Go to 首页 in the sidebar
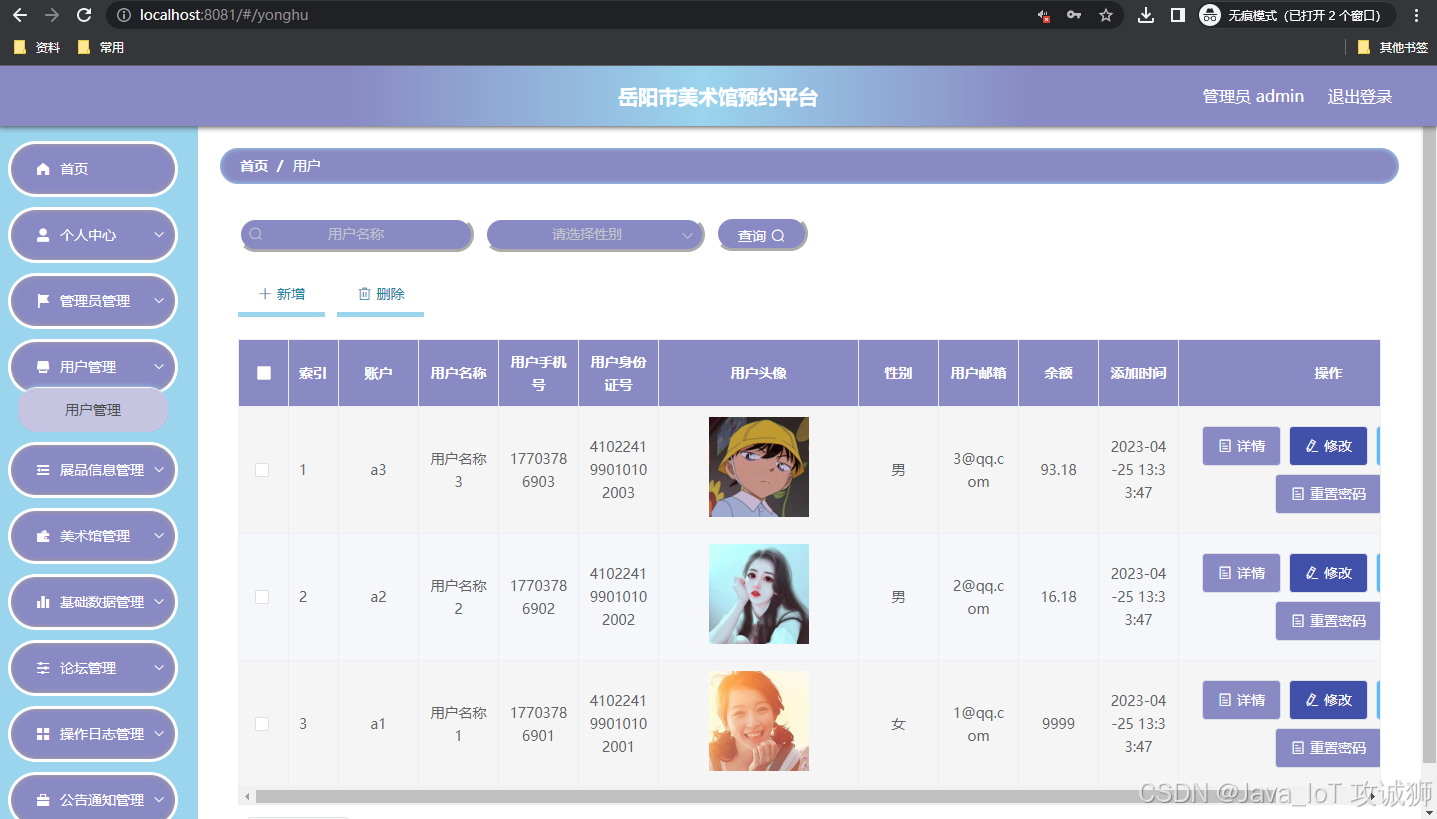The height and width of the screenshot is (819, 1437). pyautogui.click(x=93, y=169)
